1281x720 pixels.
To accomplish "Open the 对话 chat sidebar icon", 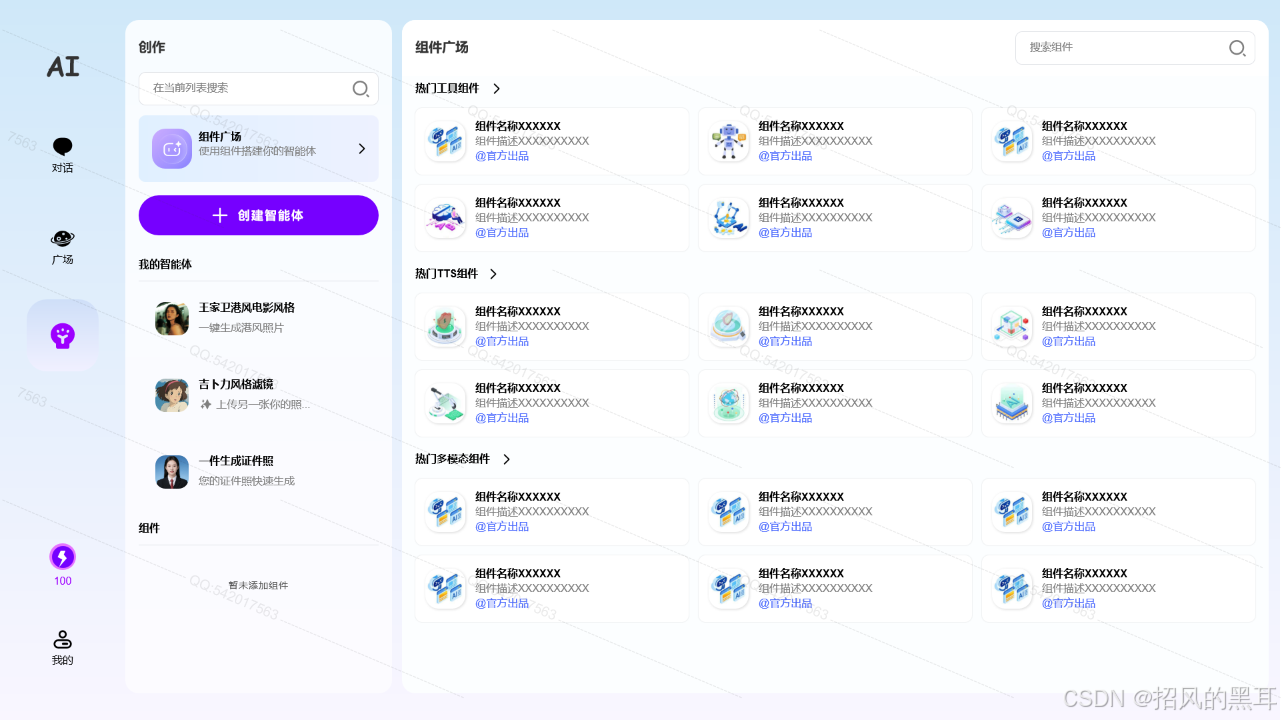I will 62,146.
